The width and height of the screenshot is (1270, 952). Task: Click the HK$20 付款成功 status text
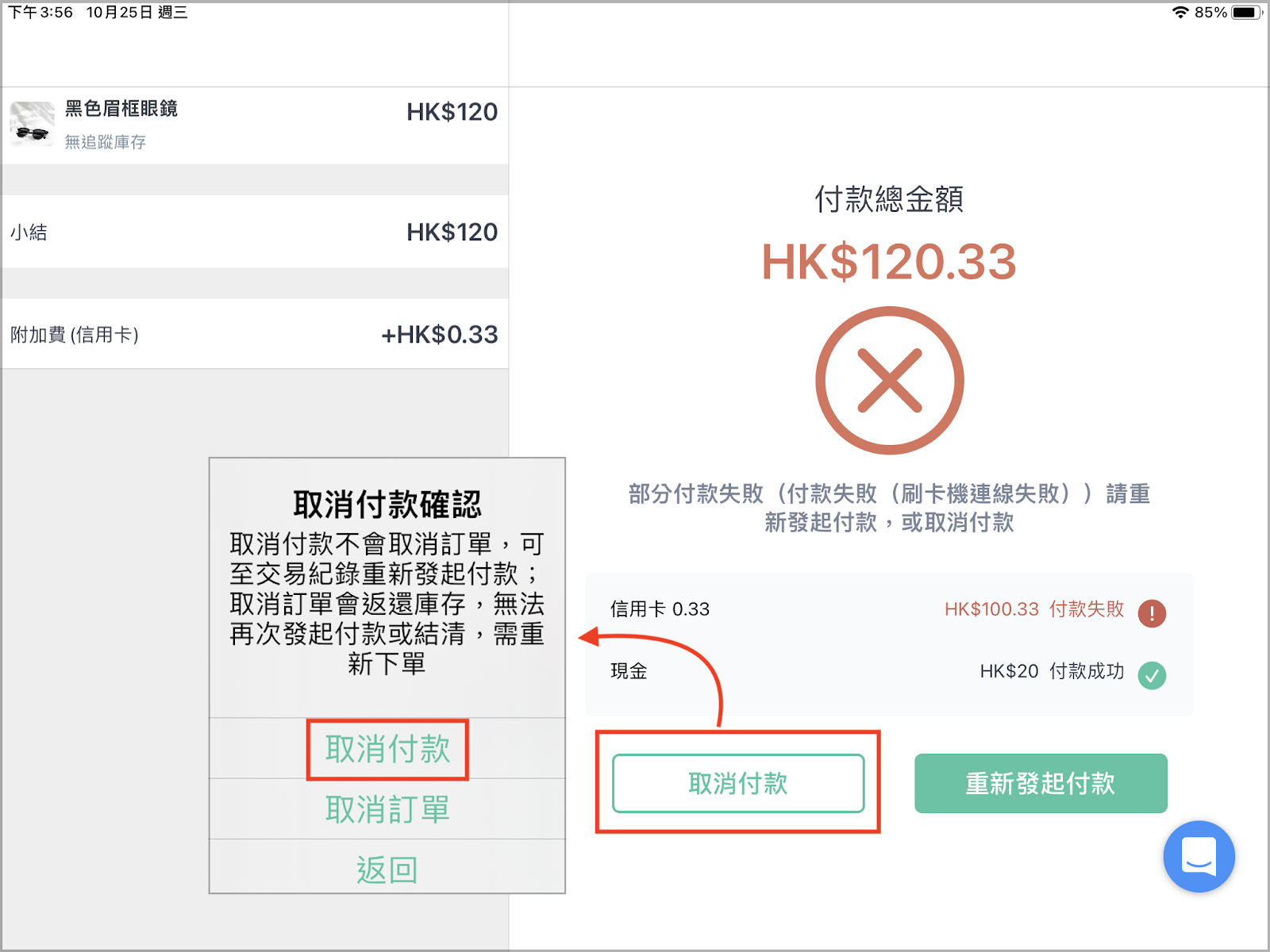point(1052,671)
